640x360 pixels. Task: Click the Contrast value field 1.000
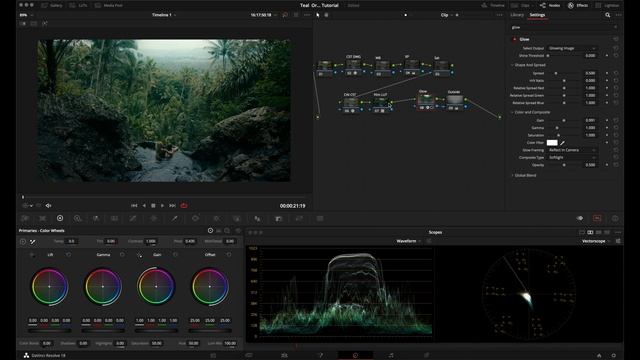tap(151, 241)
